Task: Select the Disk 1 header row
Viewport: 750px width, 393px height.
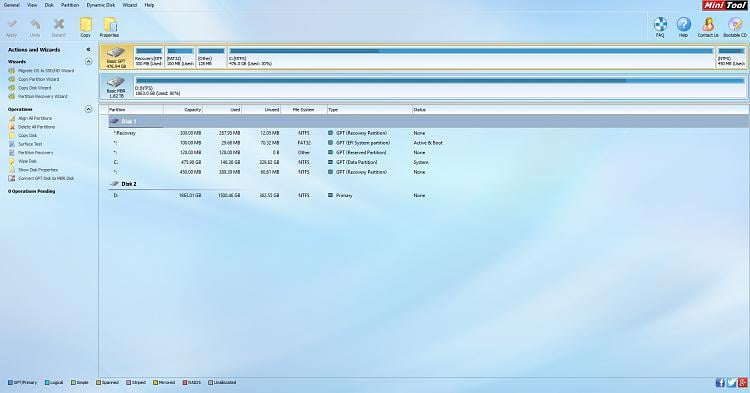Action: click(429, 121)
